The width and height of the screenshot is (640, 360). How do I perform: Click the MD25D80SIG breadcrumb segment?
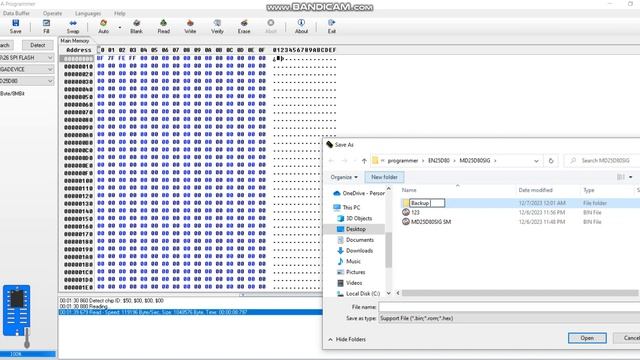[475, 161]
